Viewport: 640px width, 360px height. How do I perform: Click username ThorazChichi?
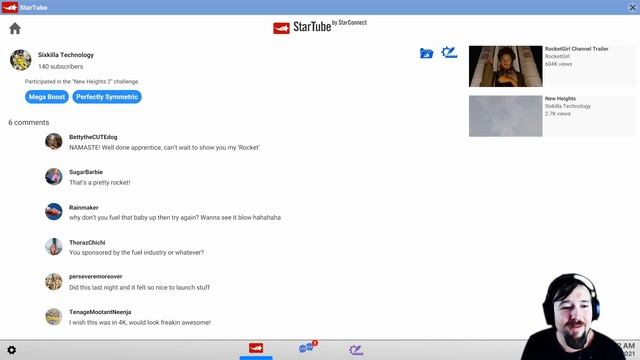(x=87, y=242)
